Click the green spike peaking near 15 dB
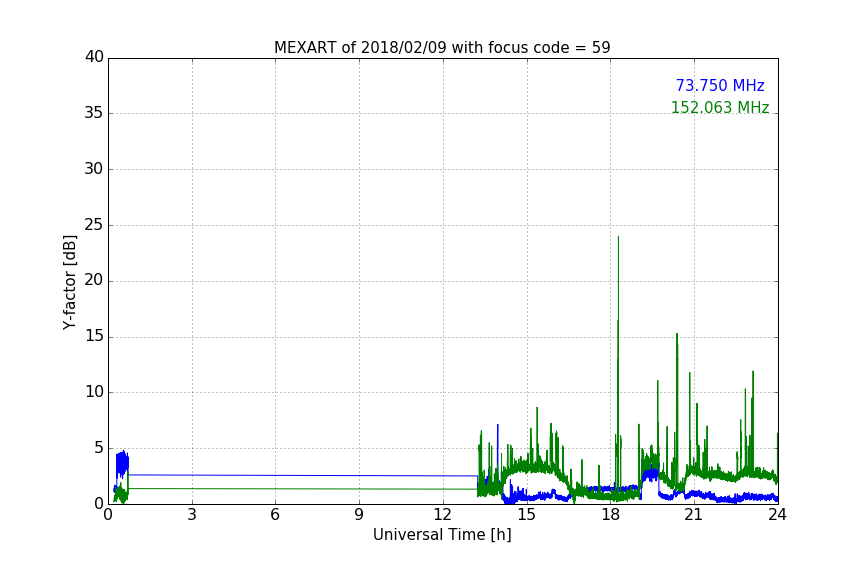The image size is (864, 576). (677, 335)
